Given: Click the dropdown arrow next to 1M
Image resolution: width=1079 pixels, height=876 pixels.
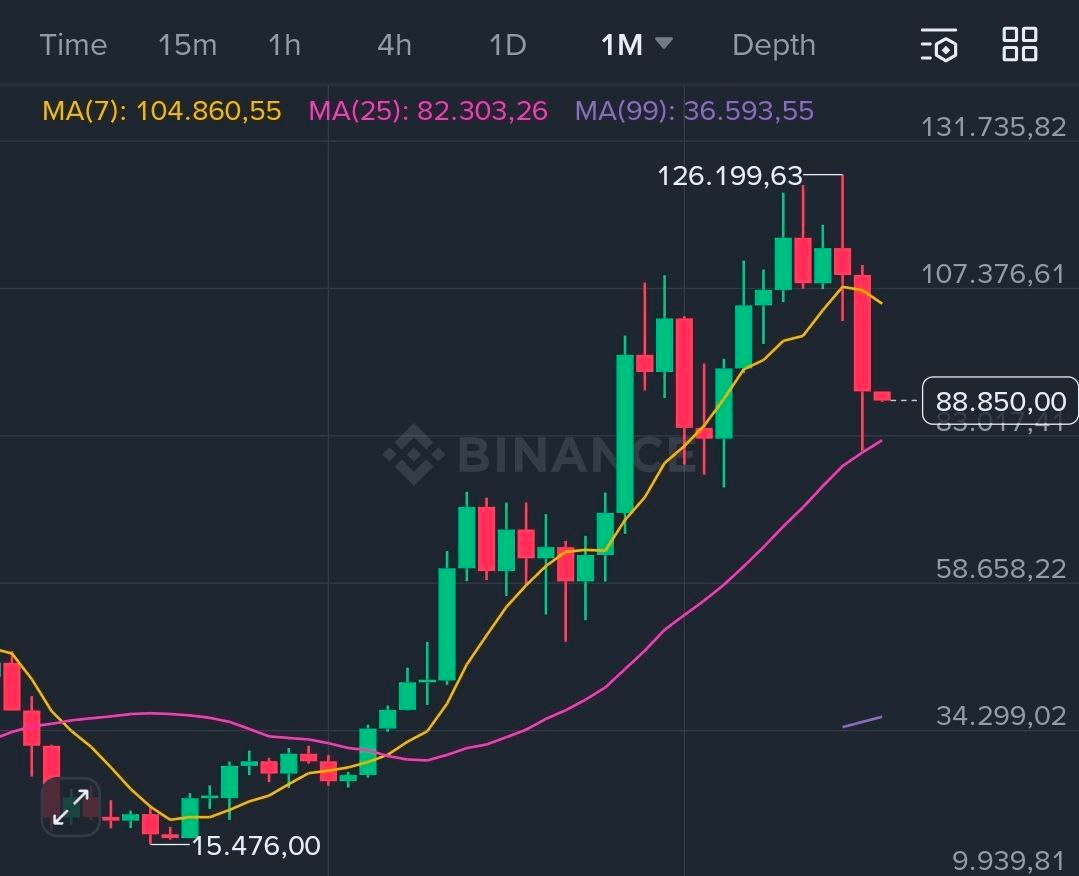Looking at the screenshot, I should pyautogui.click(x=665, y=45).
